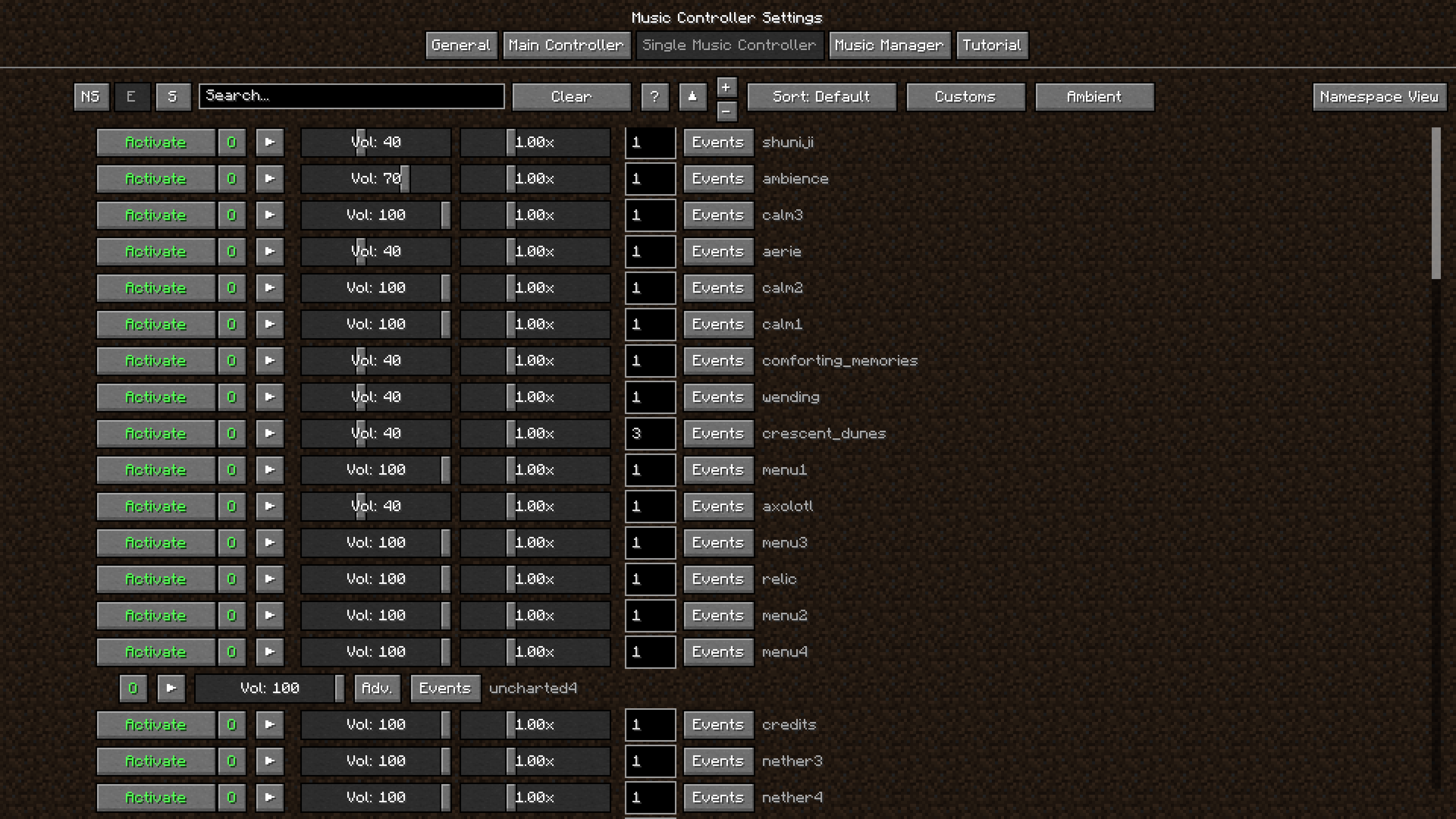Click the Clear button beside search
The image size is (1456, 819).
[x=571, y=96]
